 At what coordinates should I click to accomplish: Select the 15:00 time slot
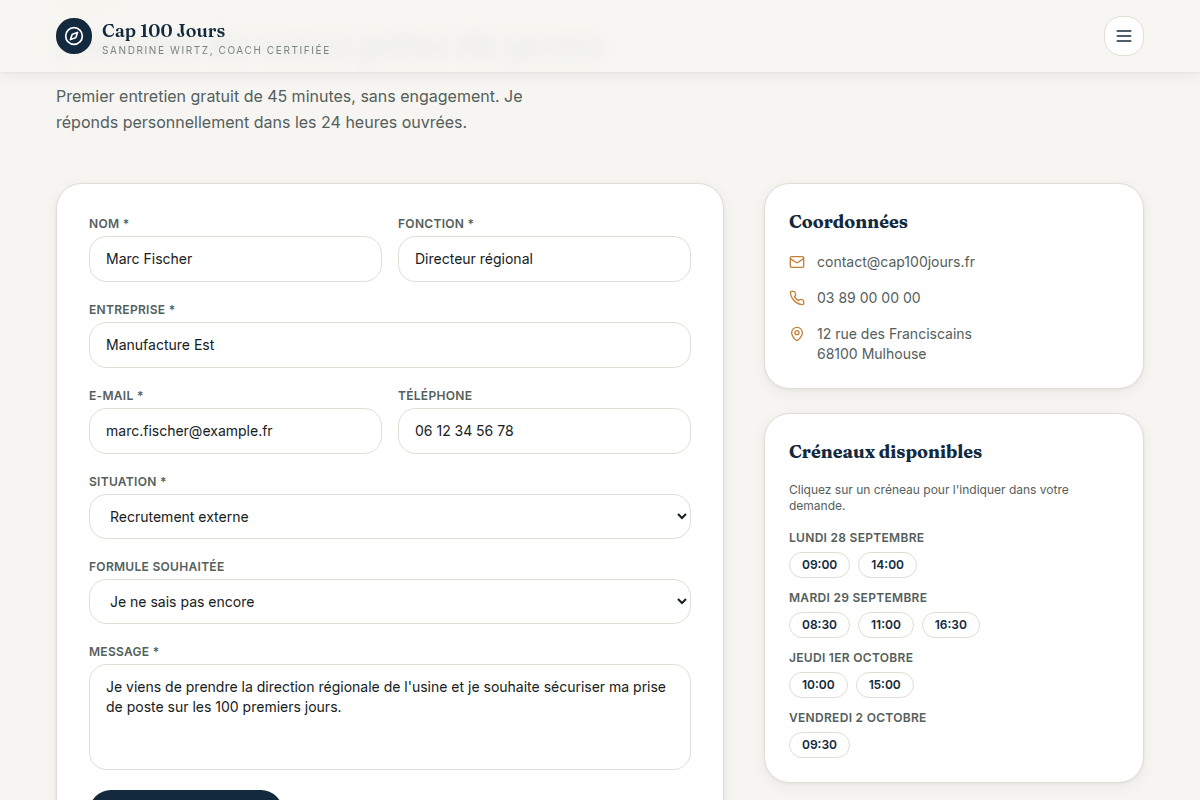pos(885,685)
